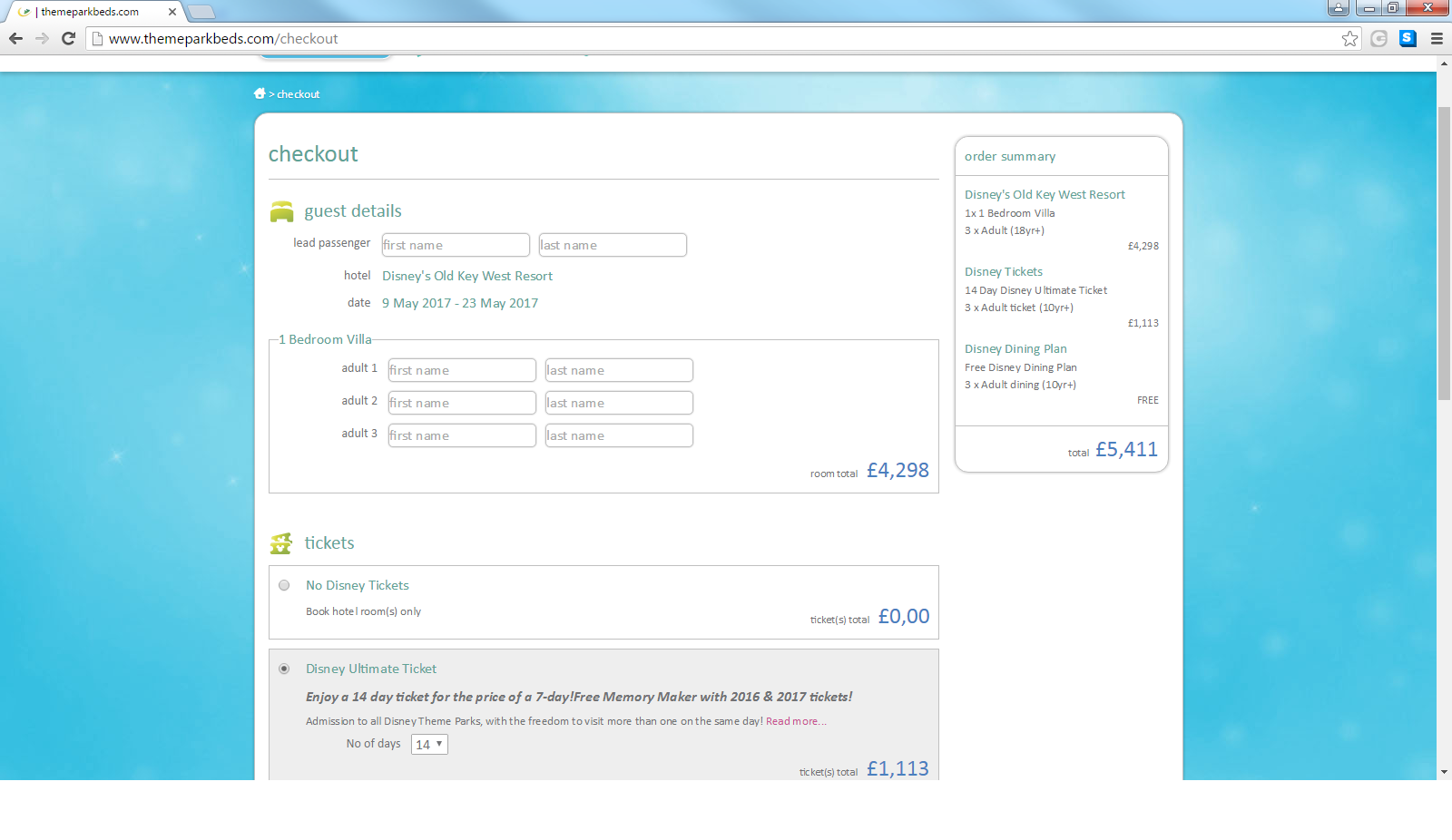Open the No of days dropdown
Viewport: 1452px width, 840px height.
[429, 744]
